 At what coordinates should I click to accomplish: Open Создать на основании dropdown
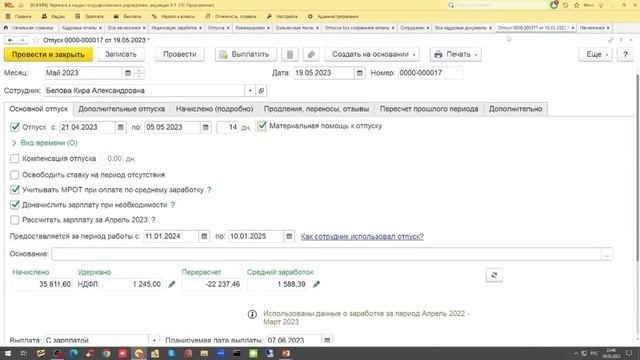click(372, 54)
